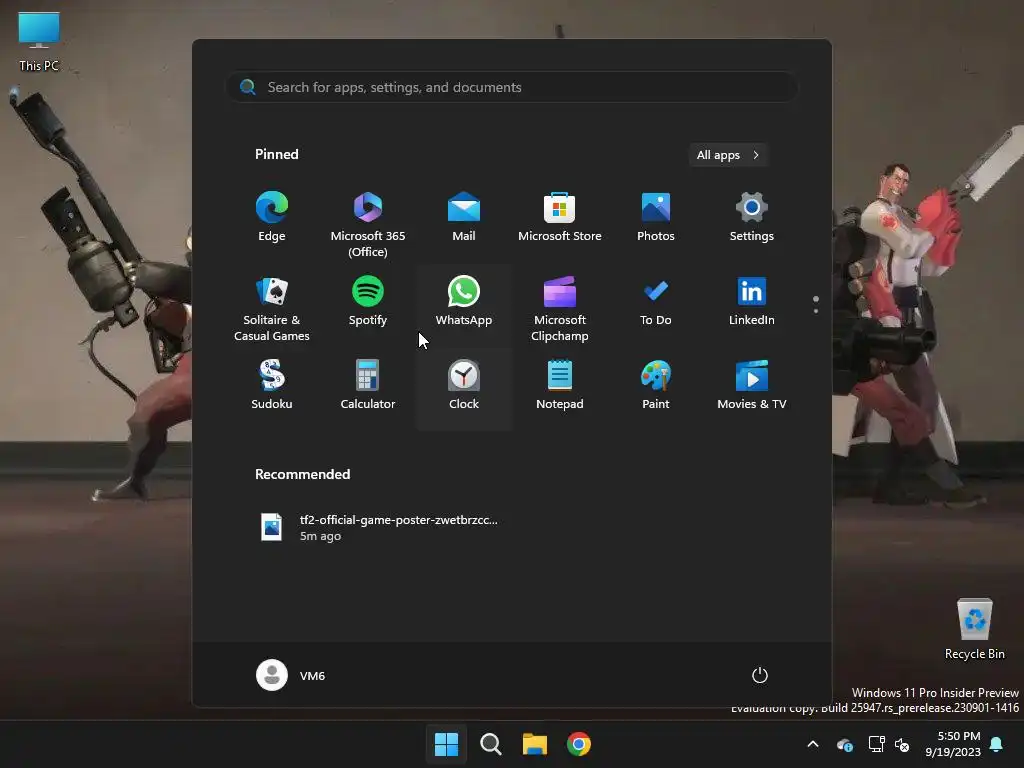Expand hidden system tray icons chevron

tap(813, 744)
